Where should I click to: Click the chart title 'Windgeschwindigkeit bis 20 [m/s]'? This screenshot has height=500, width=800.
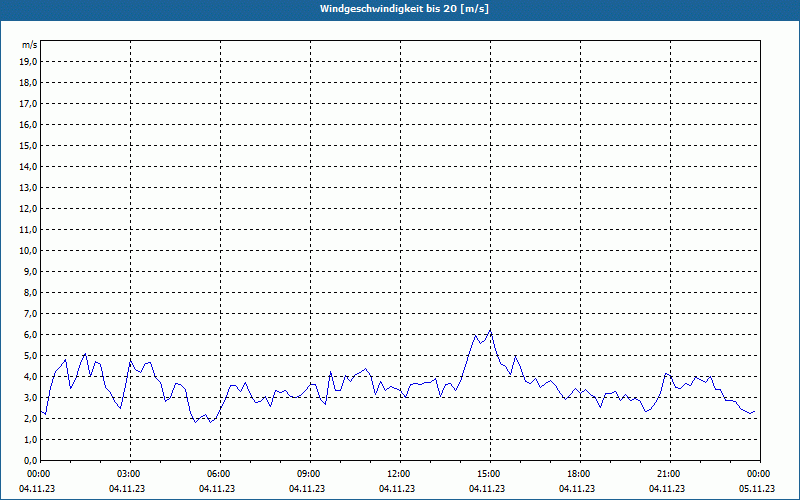point(404,9)
